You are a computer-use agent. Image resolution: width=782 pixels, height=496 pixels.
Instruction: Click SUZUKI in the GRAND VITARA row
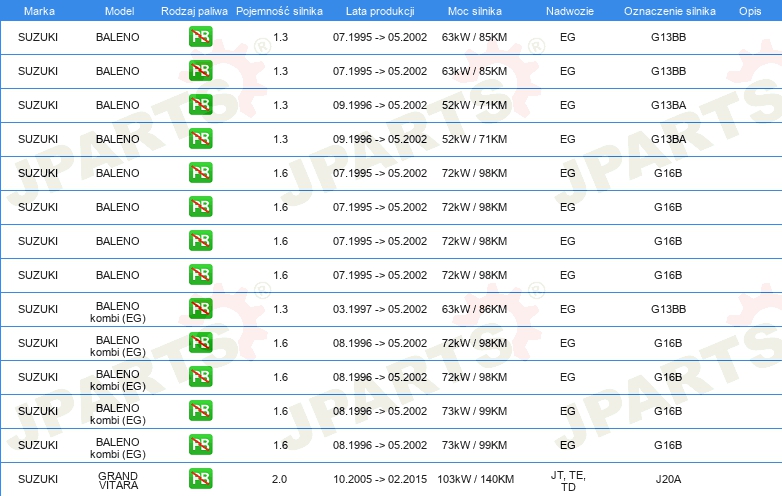[38, 479]
